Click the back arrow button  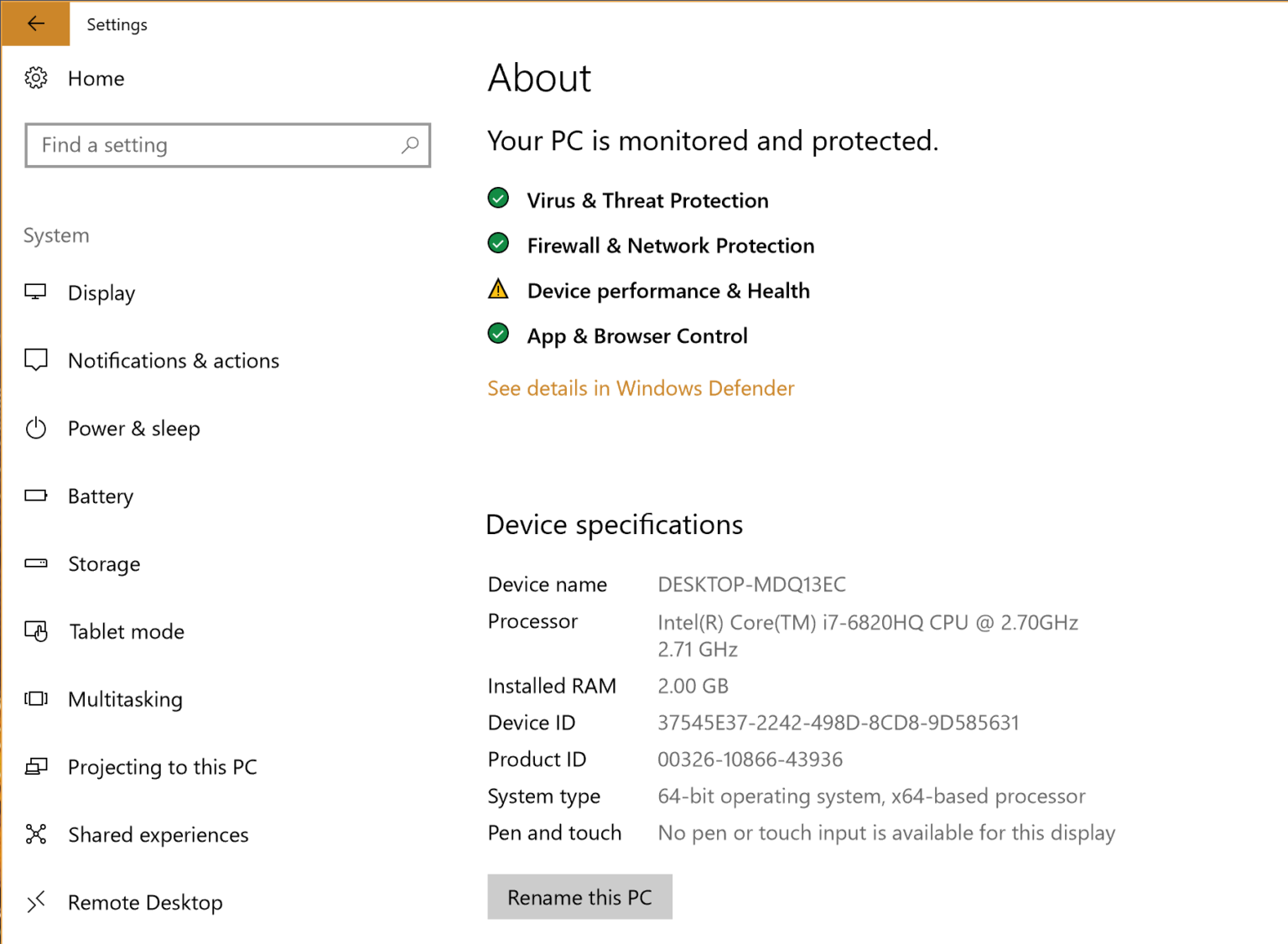34,23
